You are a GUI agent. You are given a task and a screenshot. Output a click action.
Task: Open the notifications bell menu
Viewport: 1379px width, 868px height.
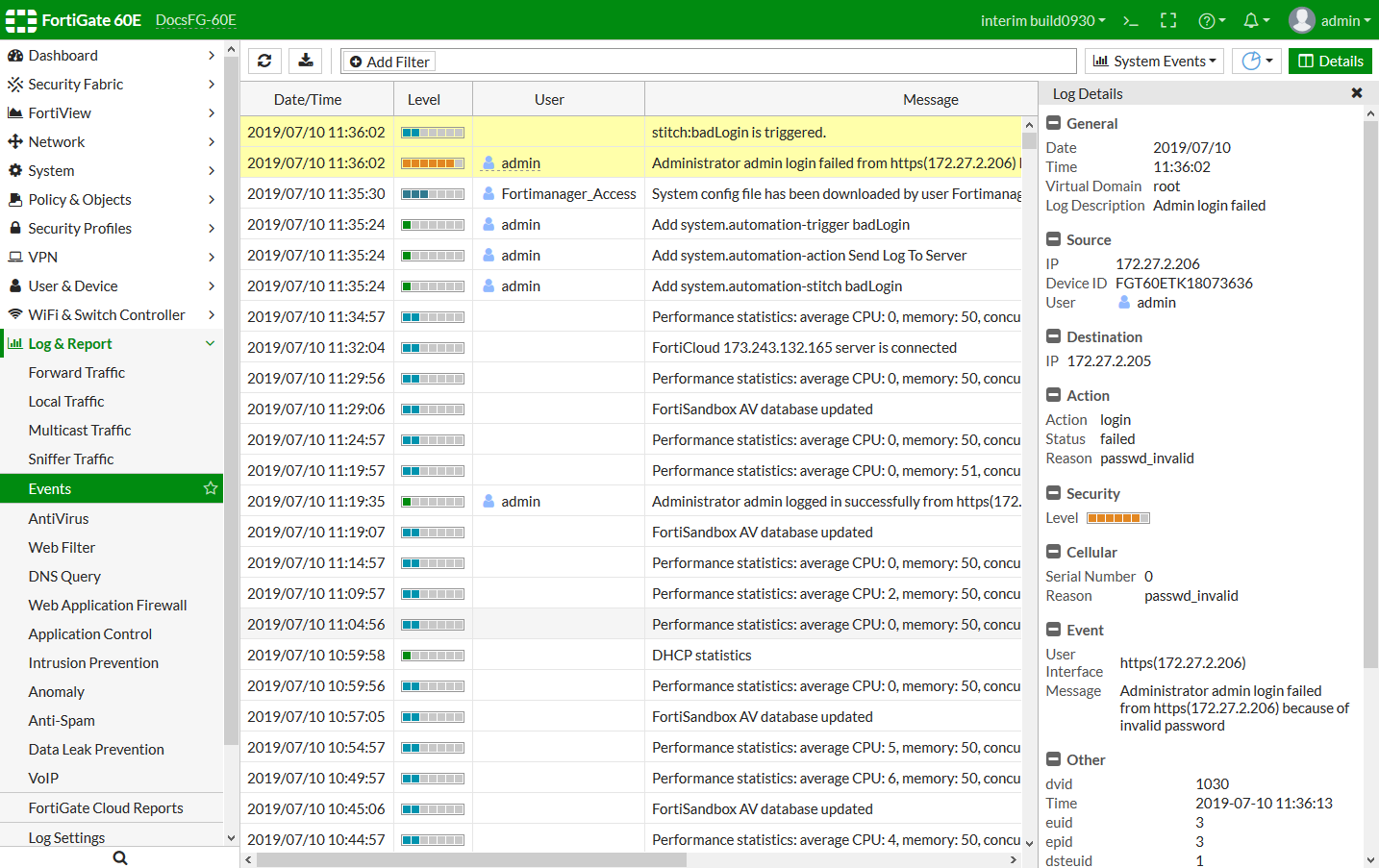(1256, 21)
